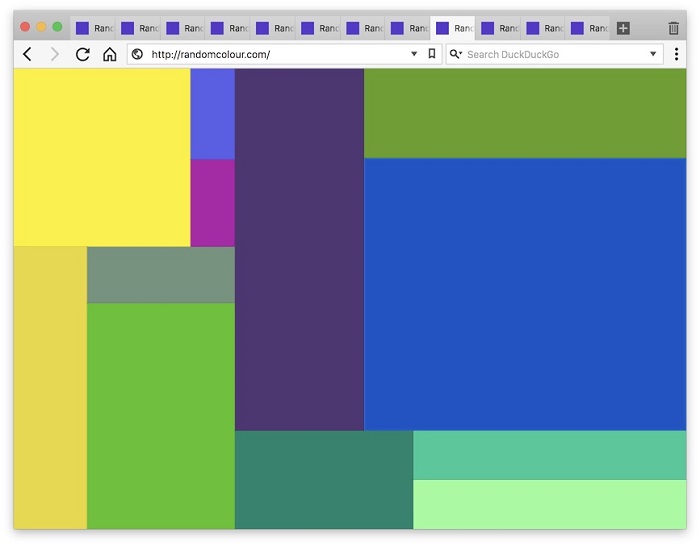Click the back navigation arrow
This screenshot has width=700, height=546.
point(27,54)
